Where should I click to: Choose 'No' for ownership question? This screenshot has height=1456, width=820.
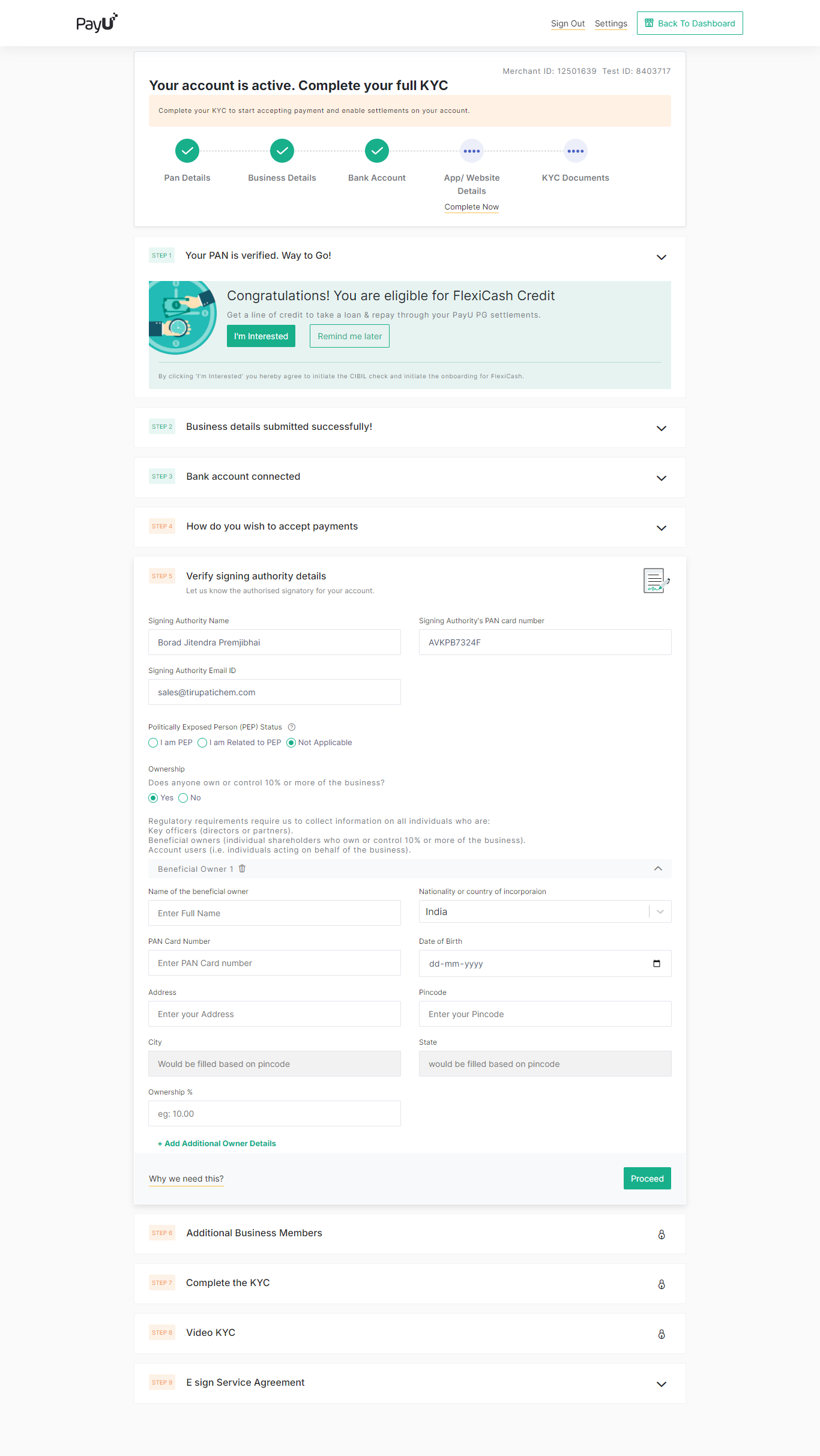click(183, 798)
